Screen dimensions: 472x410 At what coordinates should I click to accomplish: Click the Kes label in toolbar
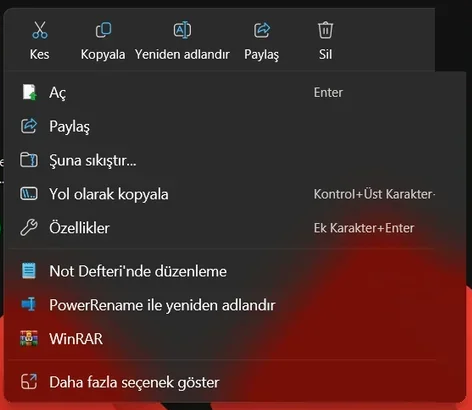40,54
